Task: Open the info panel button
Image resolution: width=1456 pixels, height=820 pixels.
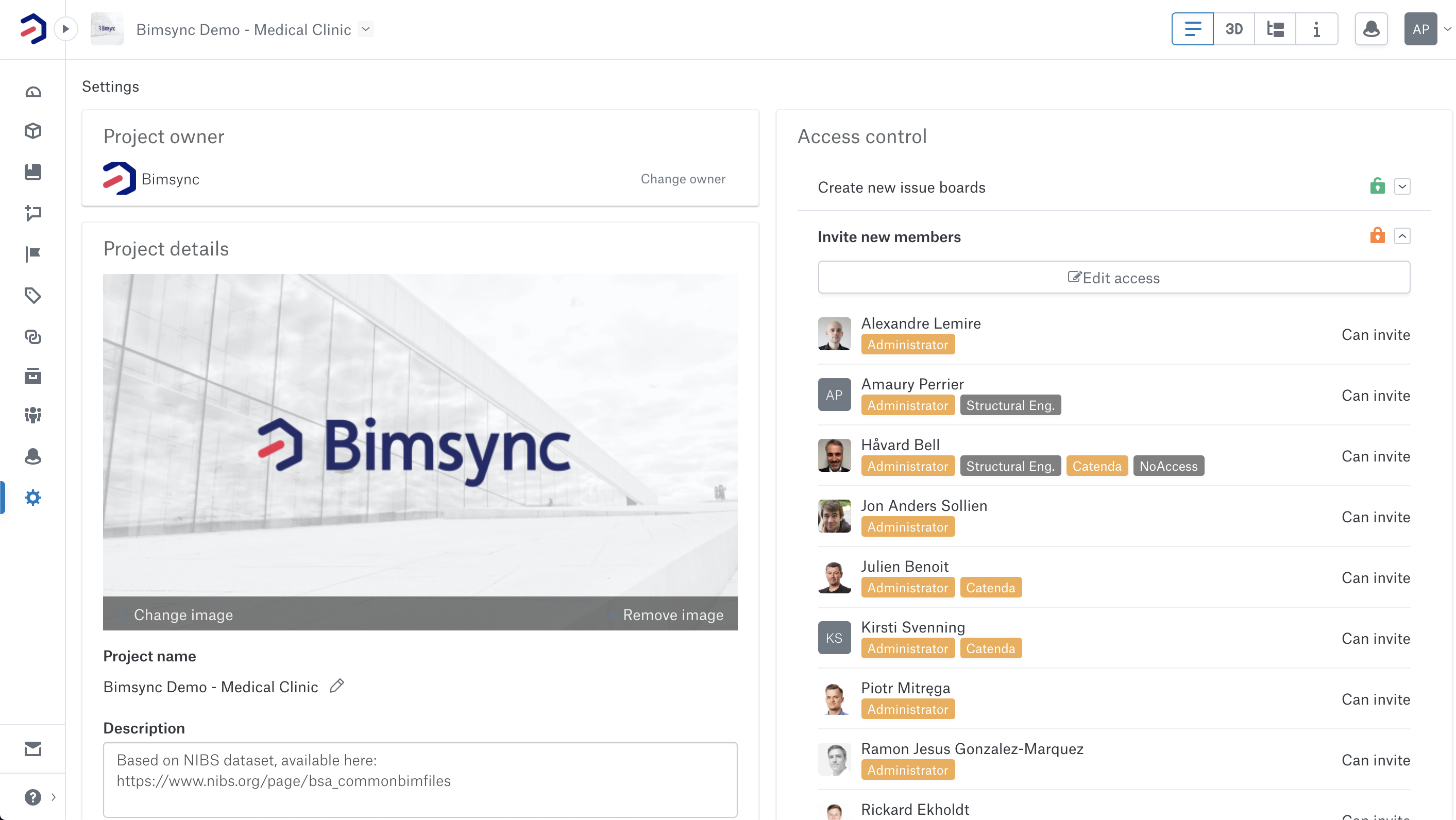Action: click(1316, 29)
